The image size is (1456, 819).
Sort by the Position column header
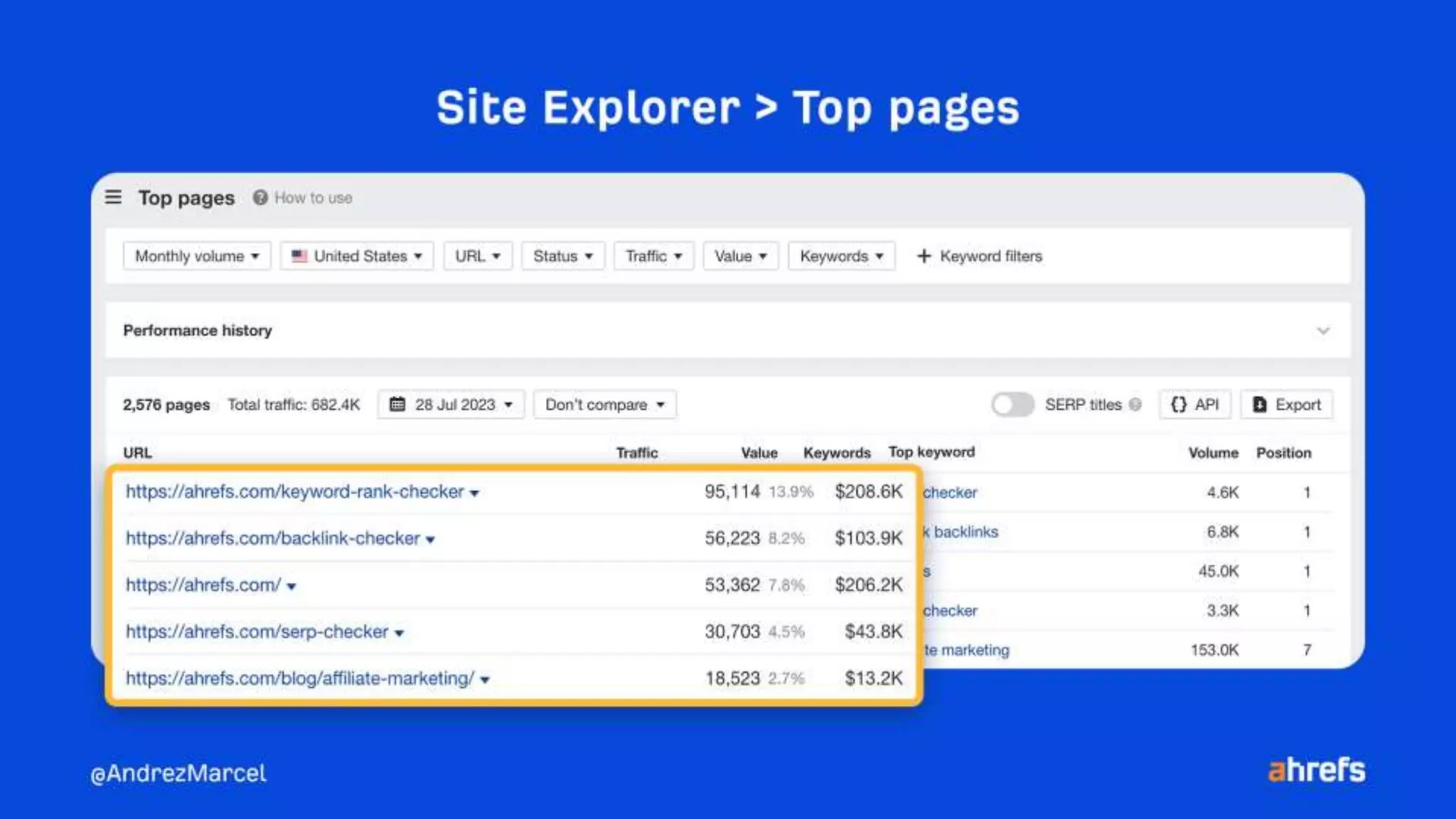1283,453
